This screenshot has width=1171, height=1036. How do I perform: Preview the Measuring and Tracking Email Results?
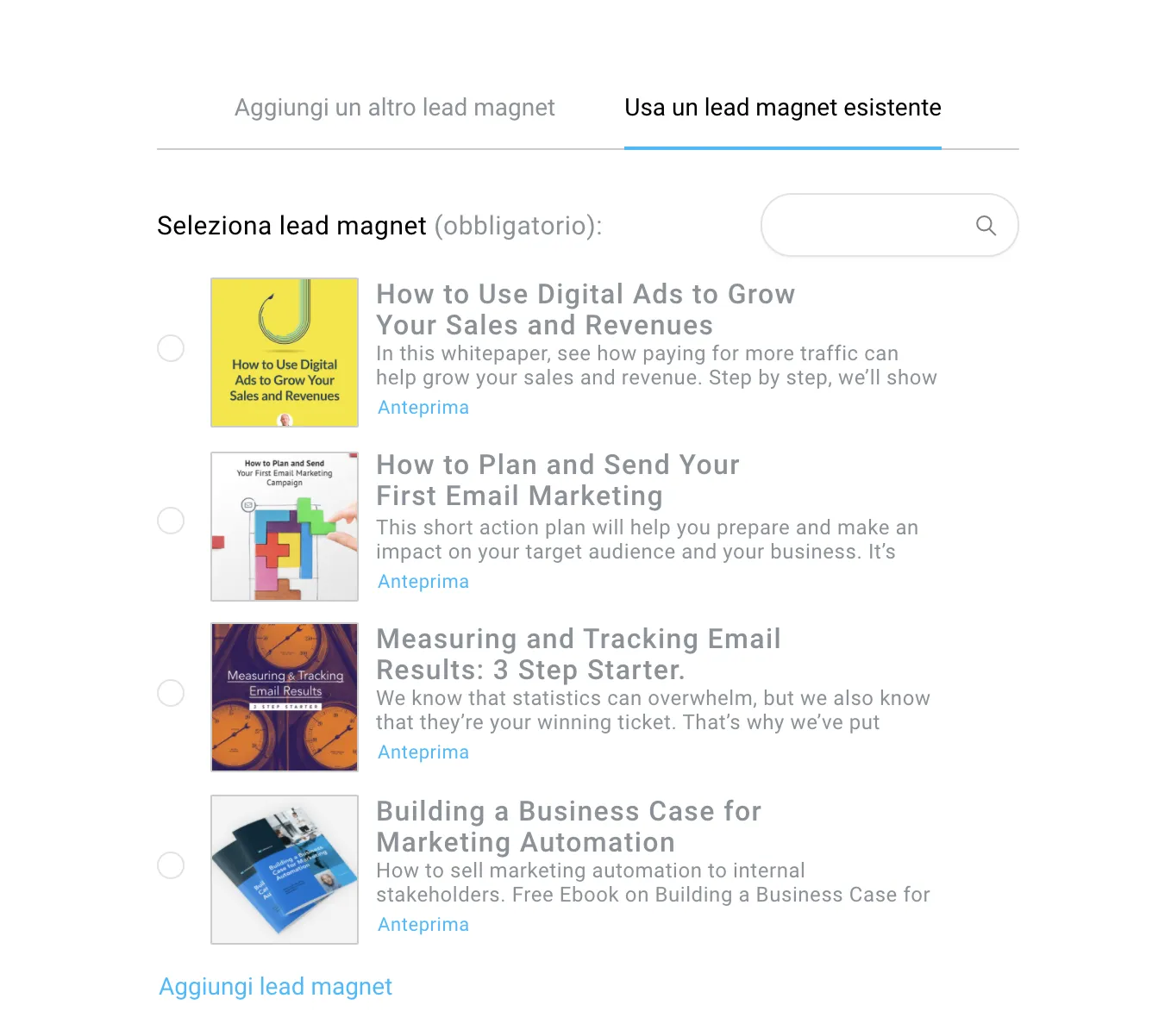point(423,752)
